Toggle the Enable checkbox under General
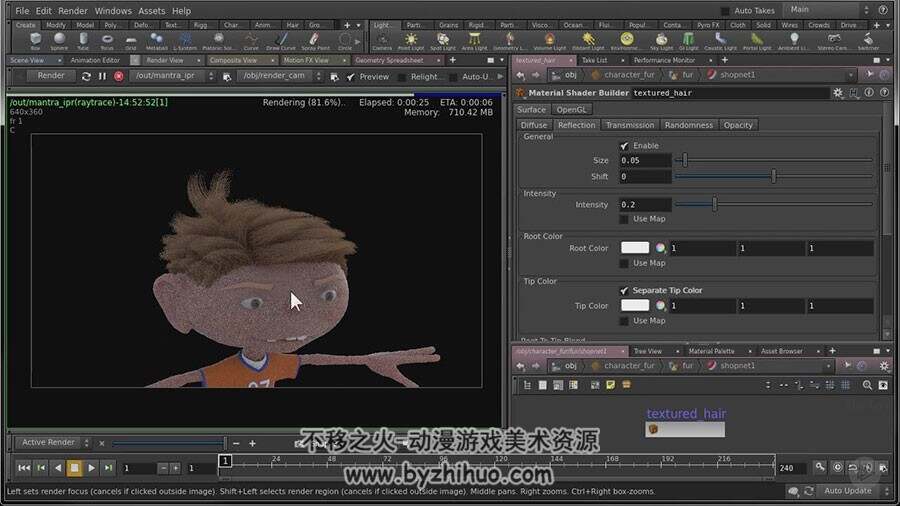 point(624,146)
